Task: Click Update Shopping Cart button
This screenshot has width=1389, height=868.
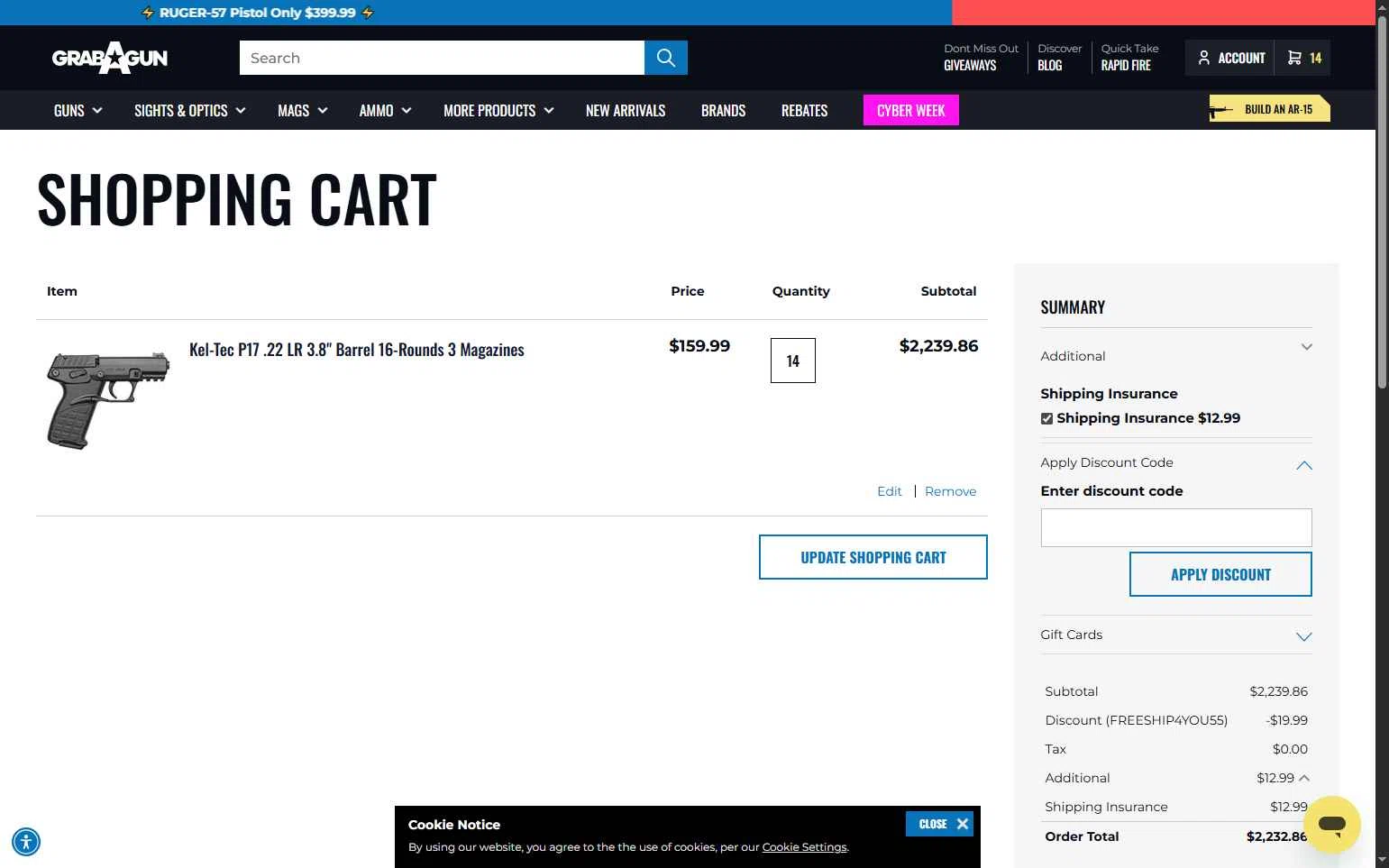Action: (873, 557)
